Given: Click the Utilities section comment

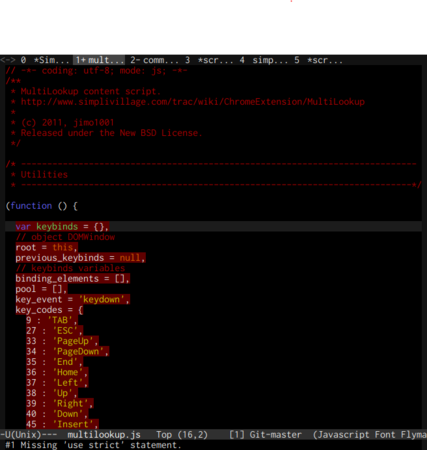Looking at the screenshot, I should (x=39, y=175).
